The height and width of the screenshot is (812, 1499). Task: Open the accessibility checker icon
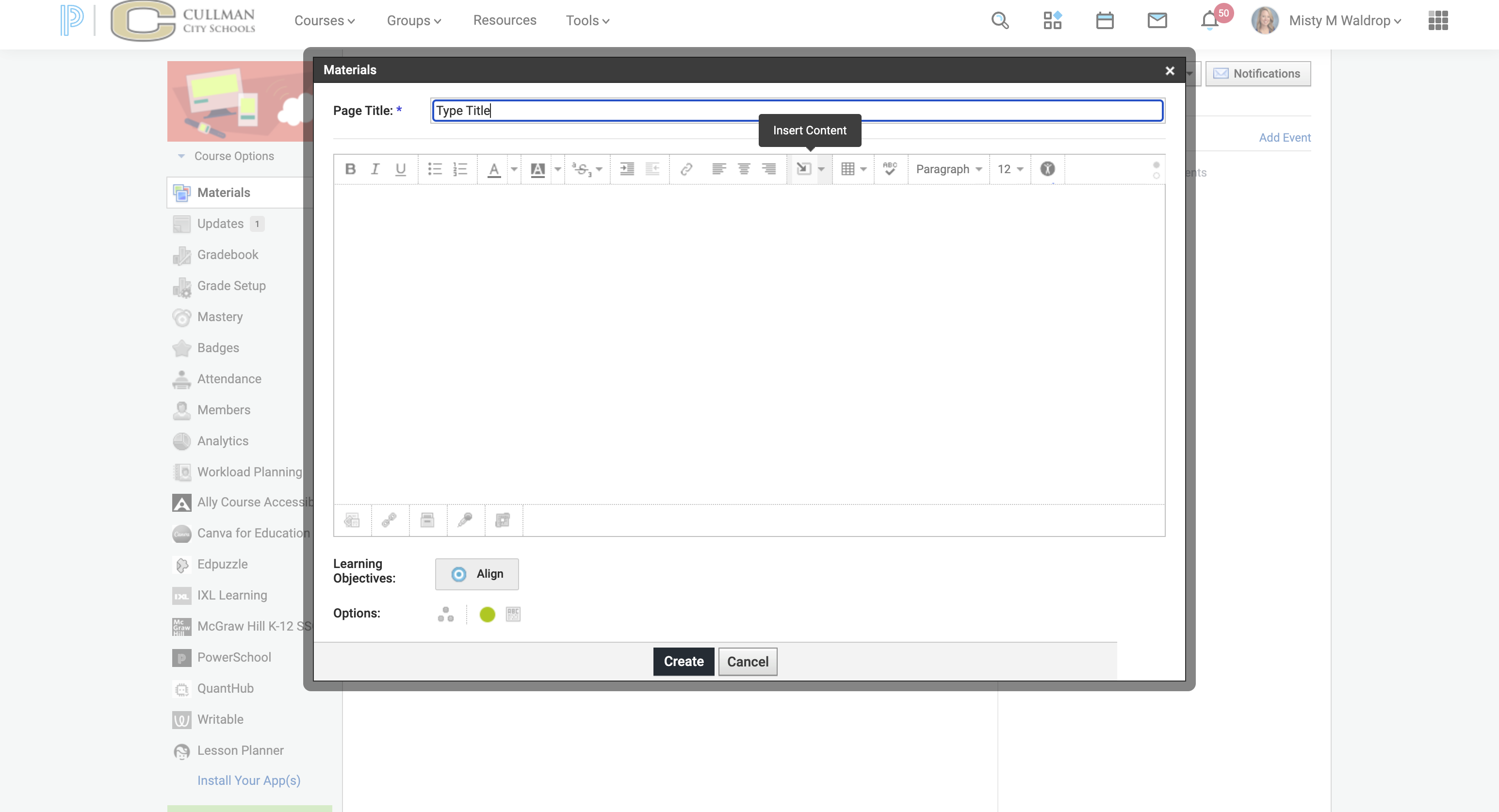tap(1047, 169)
